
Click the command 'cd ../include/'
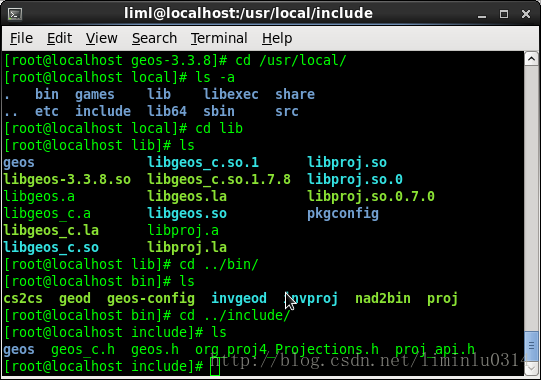click(x=235, y=315)
